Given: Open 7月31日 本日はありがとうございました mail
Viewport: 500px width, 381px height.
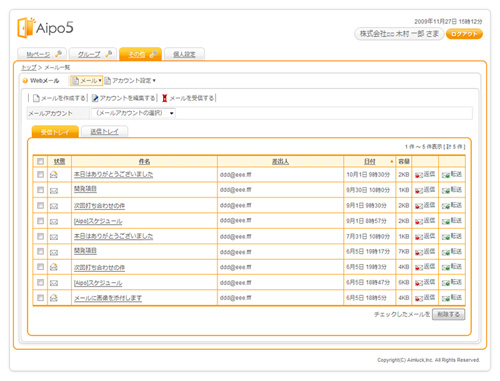Looking at the screenshot, I should [x=113, y=236].
